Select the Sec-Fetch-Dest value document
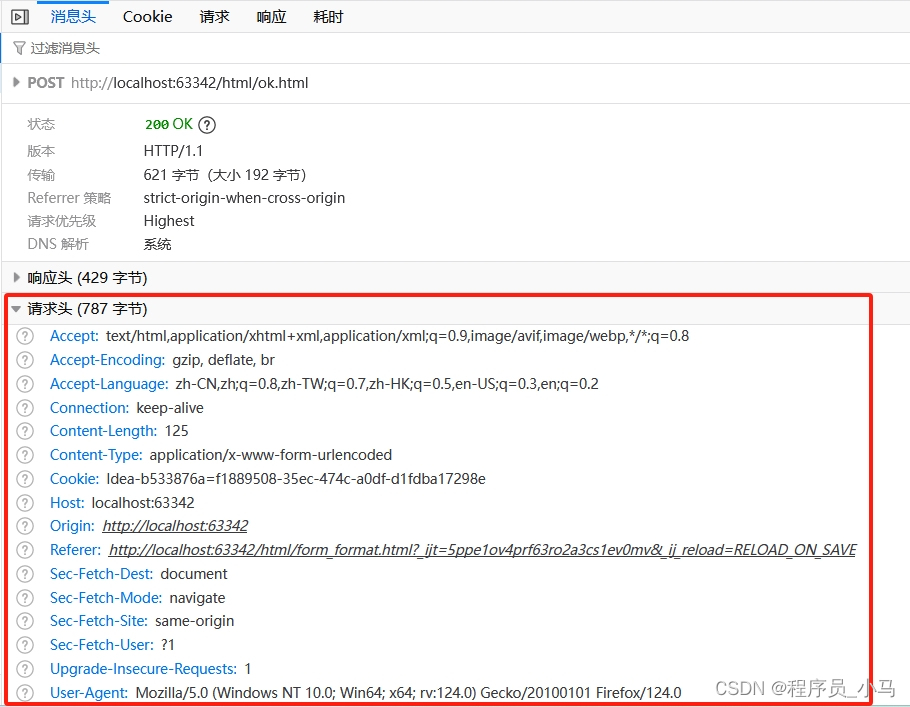The image size is (910, 707). (194, 573)
